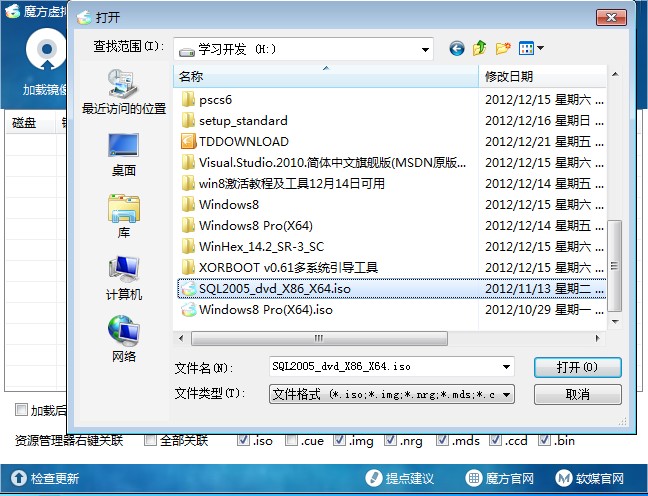648x496 pixels.
Task: Select Libraries (库) in places bar
Action: (124, 216)
